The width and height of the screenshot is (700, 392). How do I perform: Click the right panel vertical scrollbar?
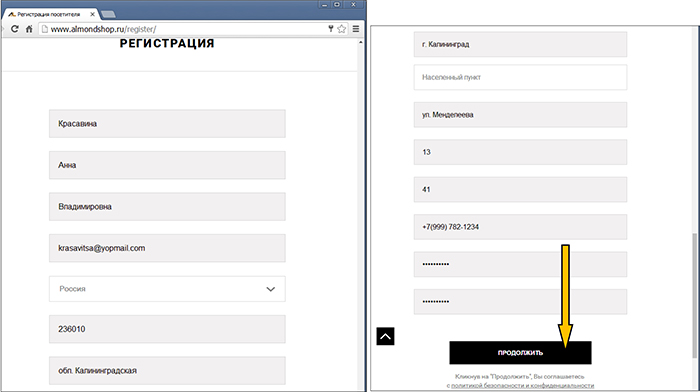694,295
